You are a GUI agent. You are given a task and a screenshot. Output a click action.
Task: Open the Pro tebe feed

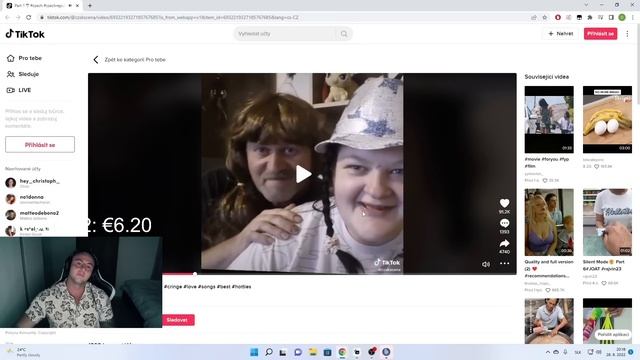[24, 58]
